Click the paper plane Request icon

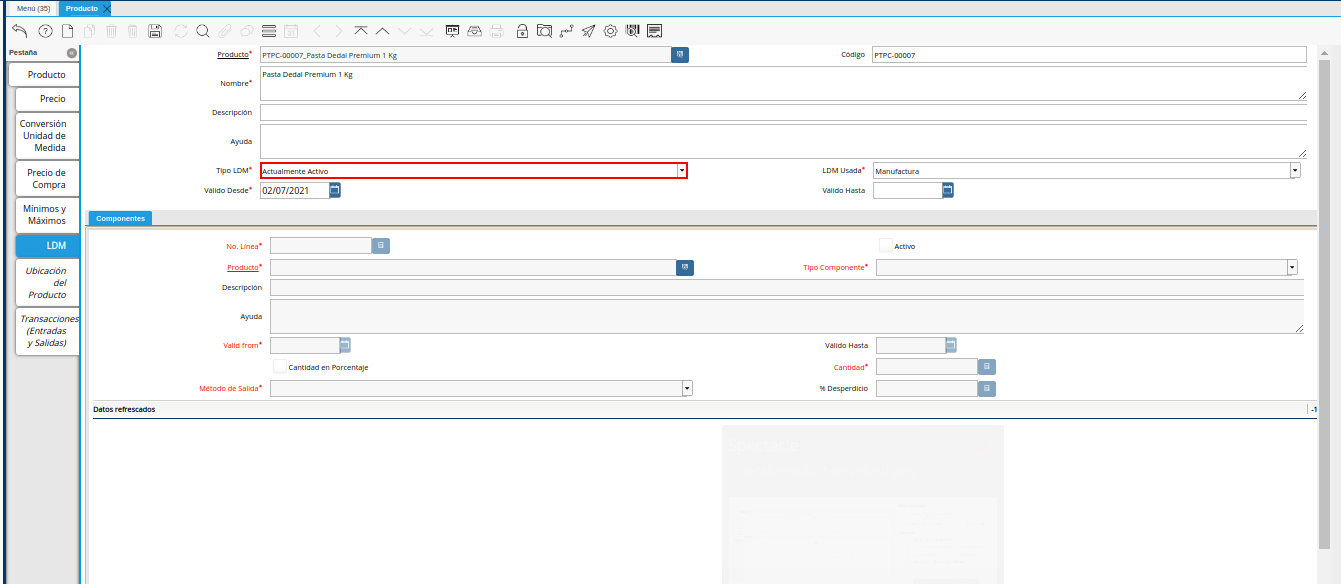pyautogui.click(x=589, y=31)
